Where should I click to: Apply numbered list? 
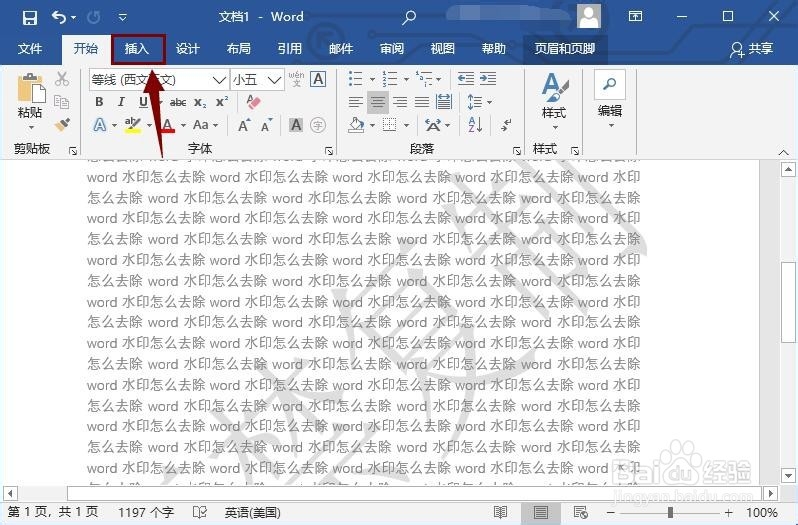[390, 79]
